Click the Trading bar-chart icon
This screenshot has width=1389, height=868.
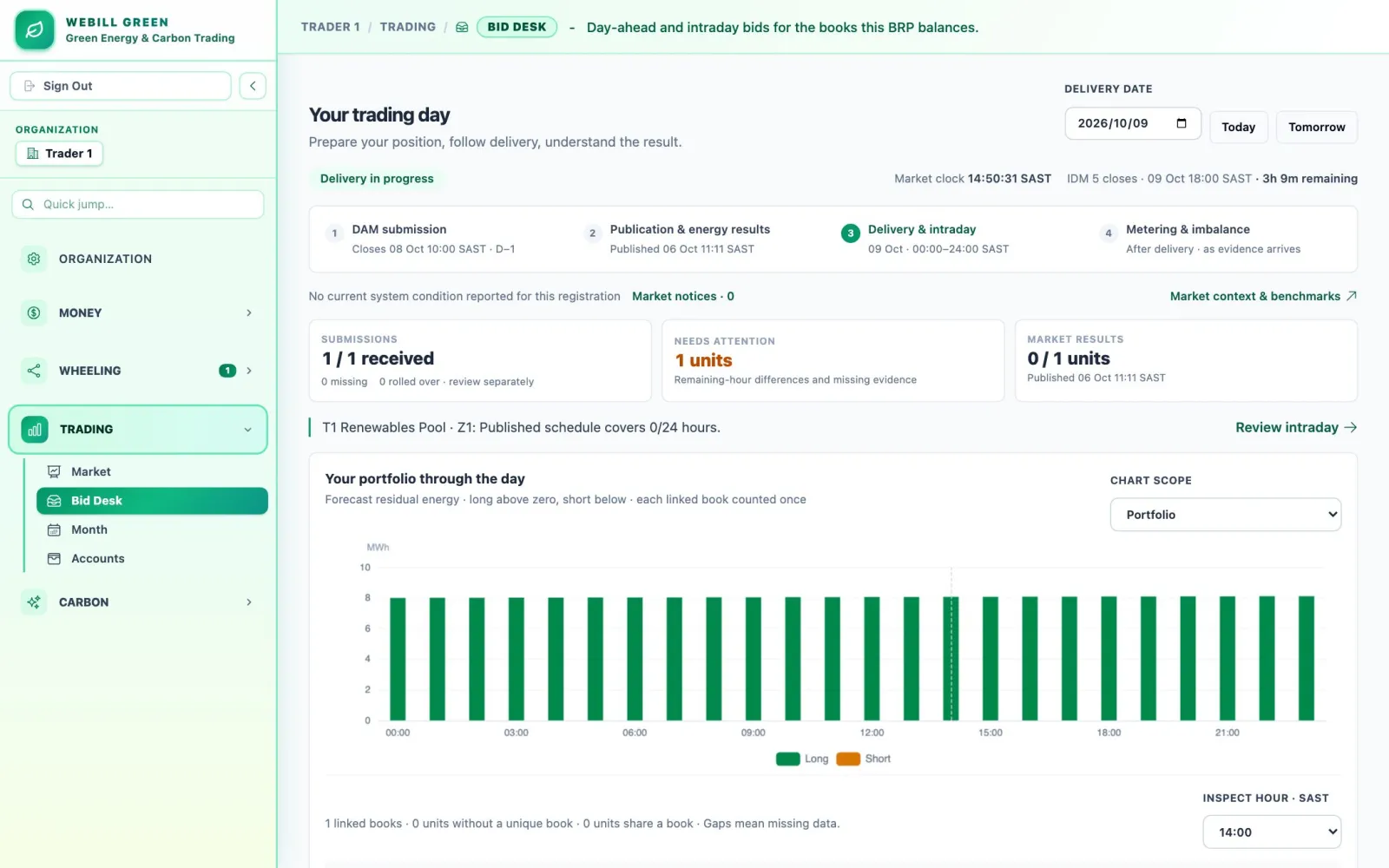tap(35, 429)
